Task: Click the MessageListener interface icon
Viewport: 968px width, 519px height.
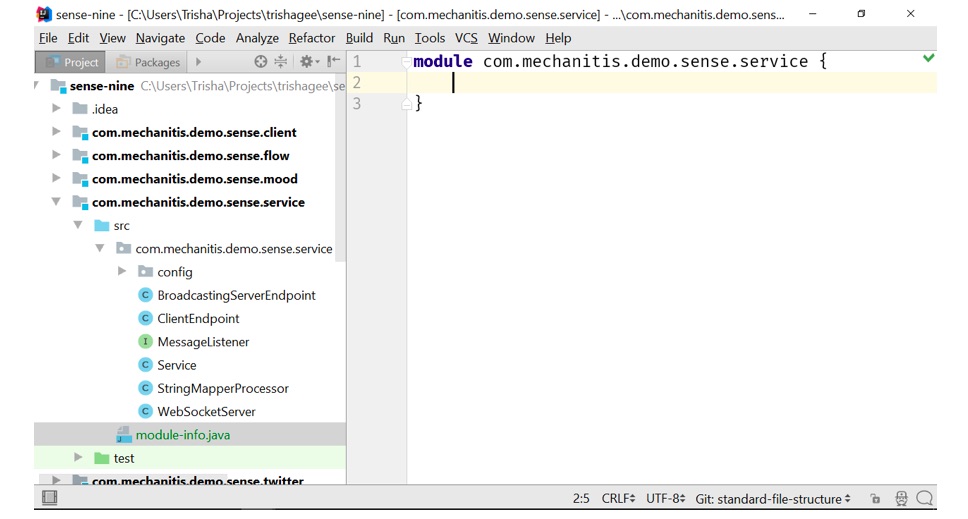Action: [145, 341]
